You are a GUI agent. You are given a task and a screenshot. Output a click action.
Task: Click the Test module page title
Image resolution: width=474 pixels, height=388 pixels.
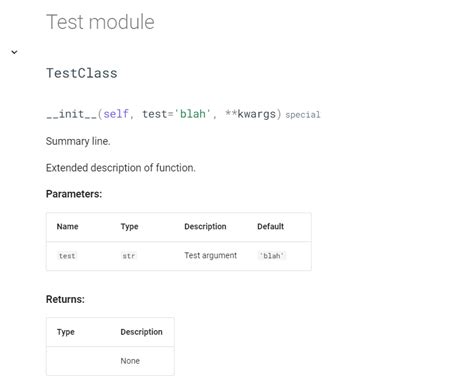pyautogui.click(x=100, y=22)
